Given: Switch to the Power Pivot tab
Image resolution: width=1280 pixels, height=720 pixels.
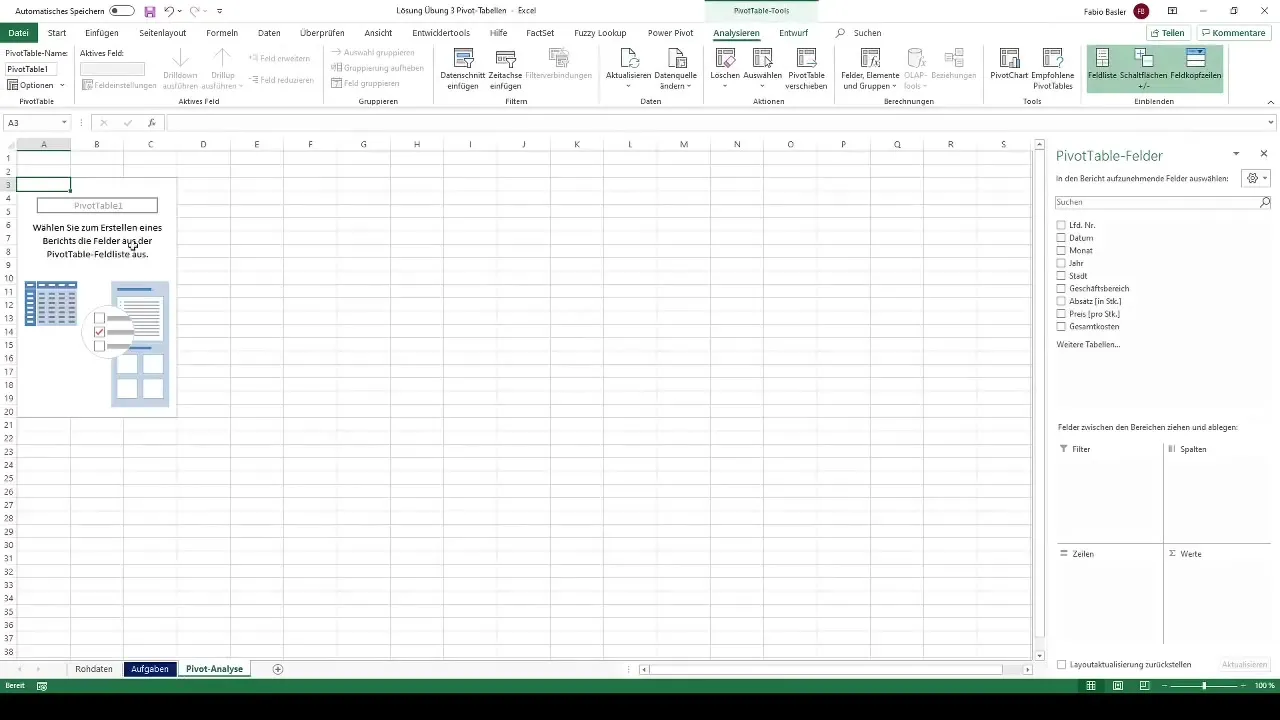Looking at the screenshot, I should click(x=670, y=33).
